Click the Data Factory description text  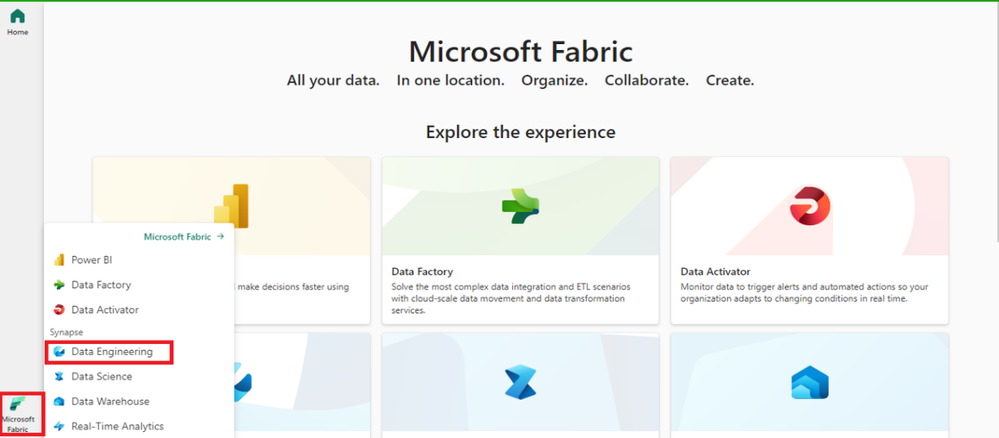(511, 299)
